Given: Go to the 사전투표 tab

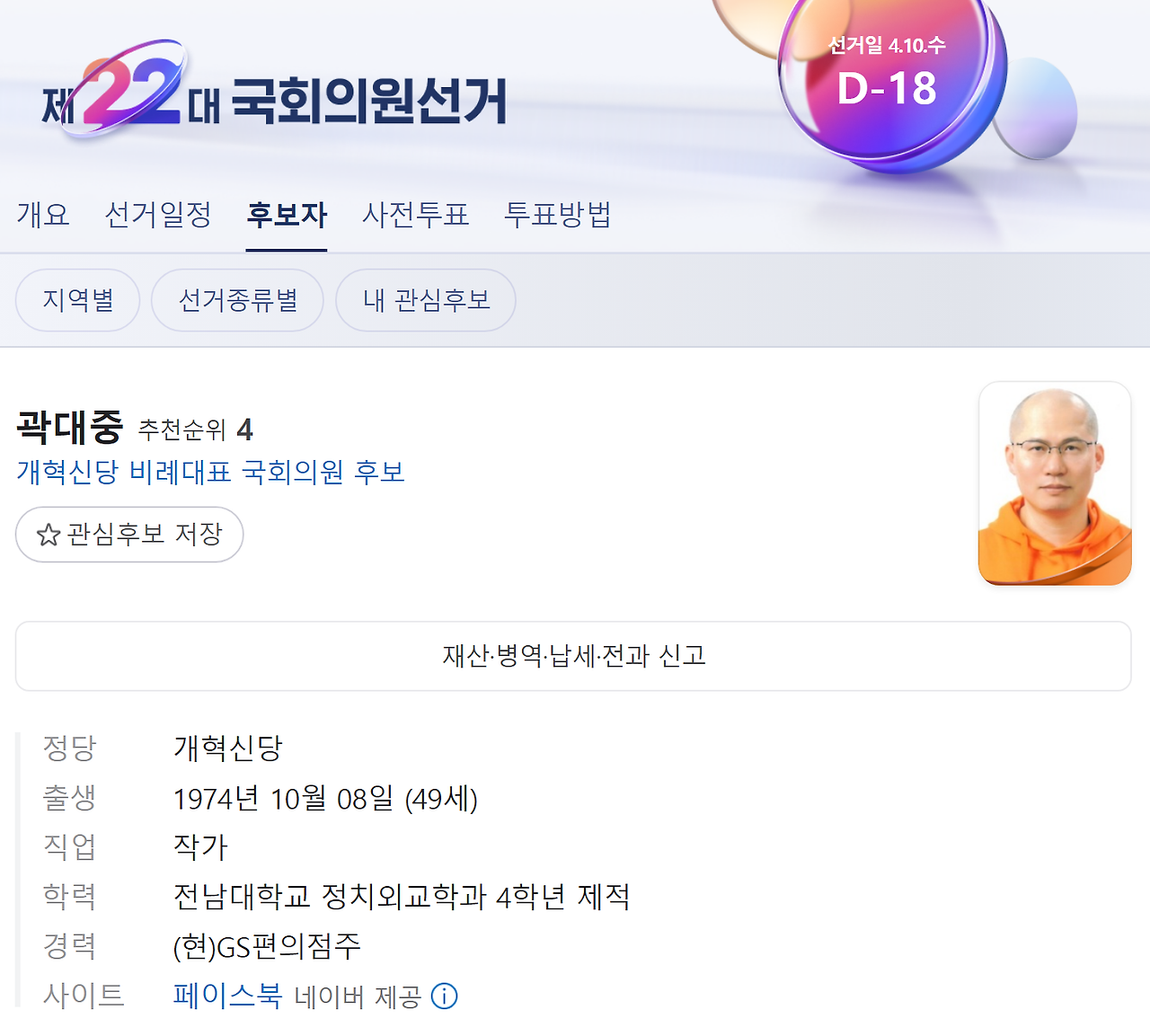Looking at the screenshot, I should click(415, 215).
